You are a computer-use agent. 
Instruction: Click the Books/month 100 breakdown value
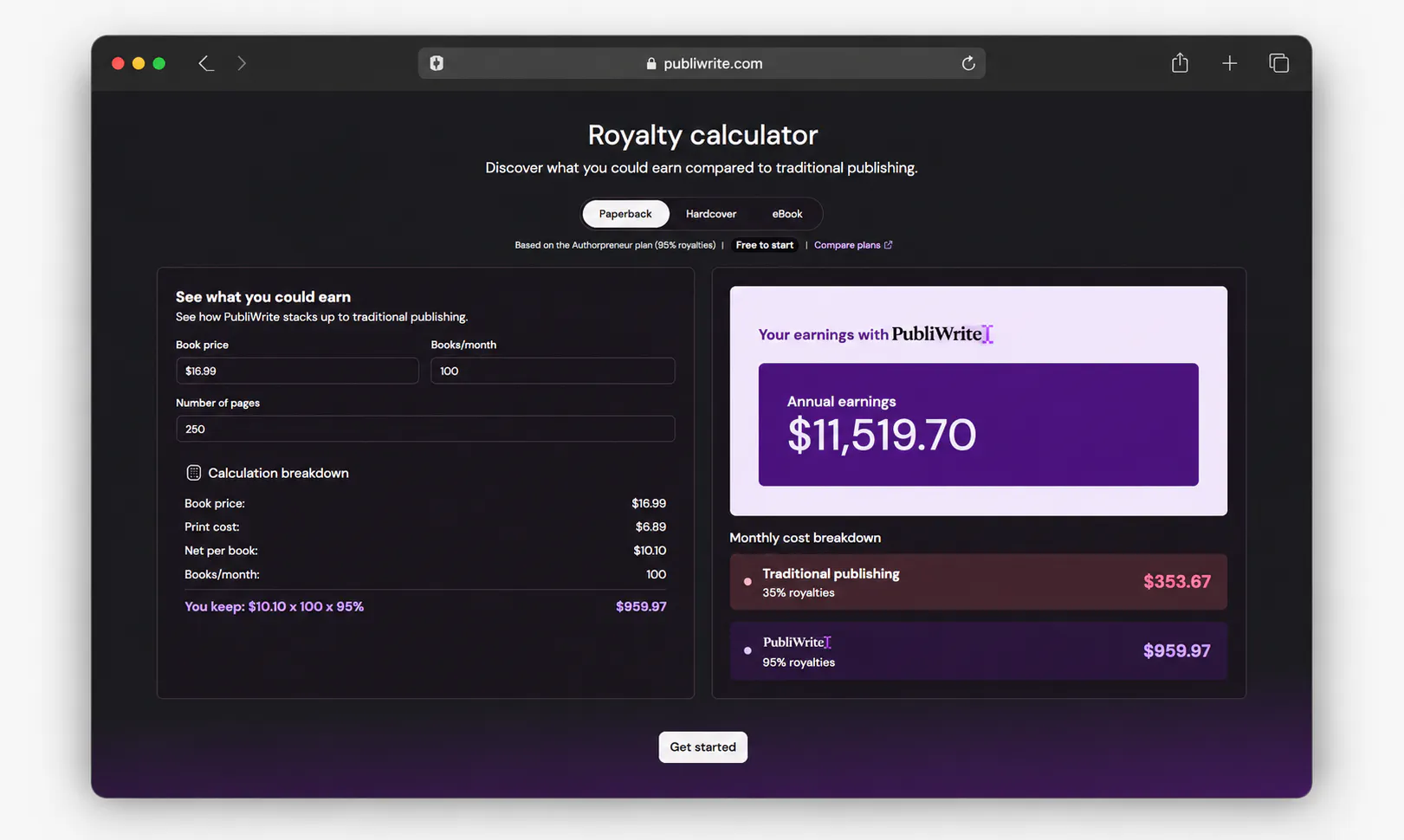[x=656, y=574]
